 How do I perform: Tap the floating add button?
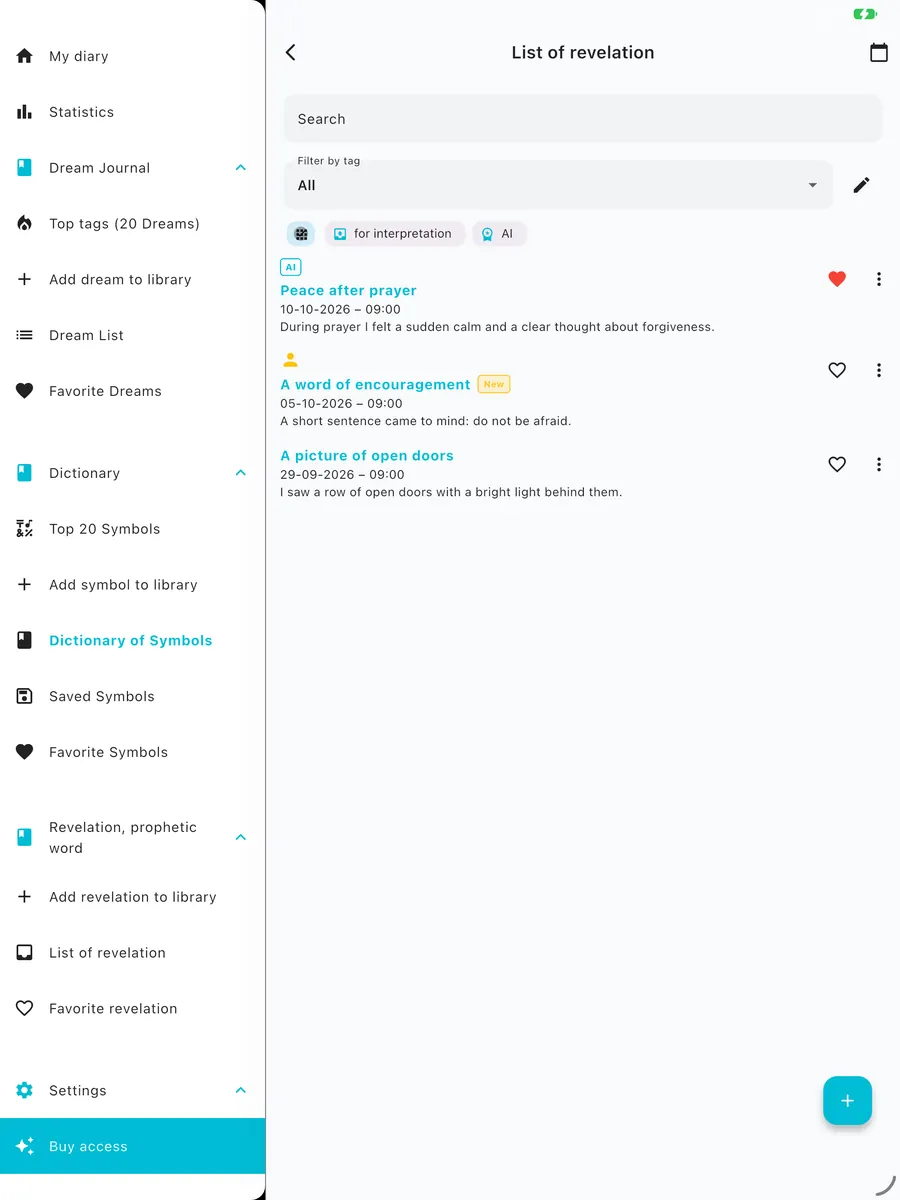tap(847, 1101)
